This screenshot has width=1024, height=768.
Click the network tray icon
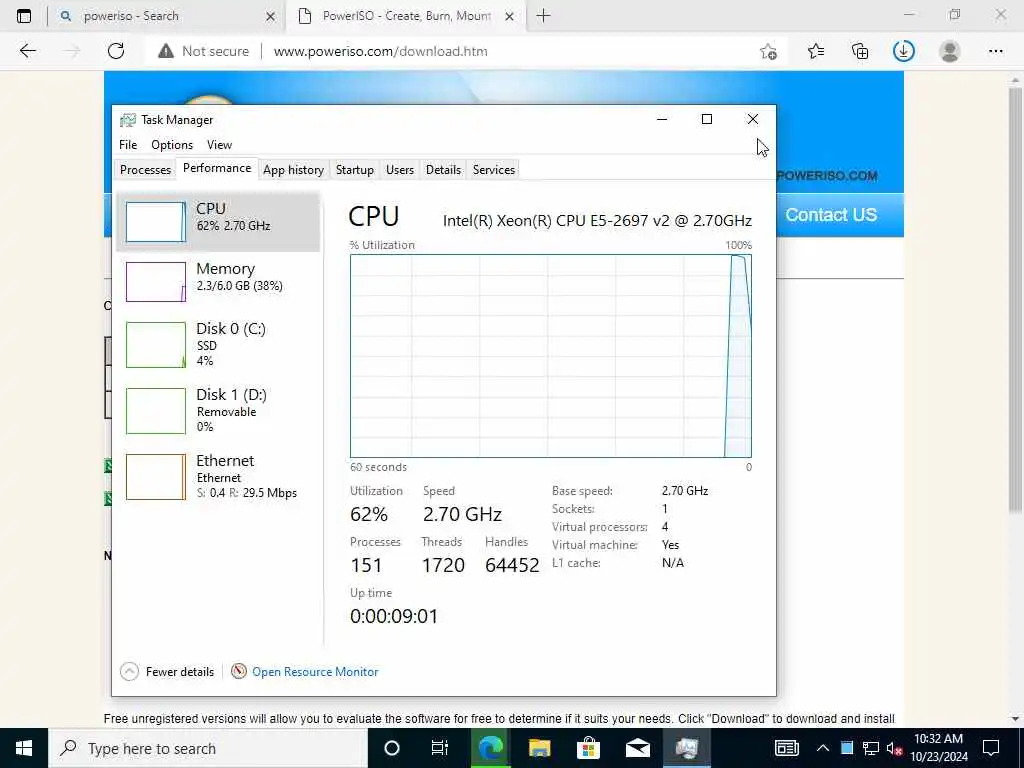coord(871,748)
